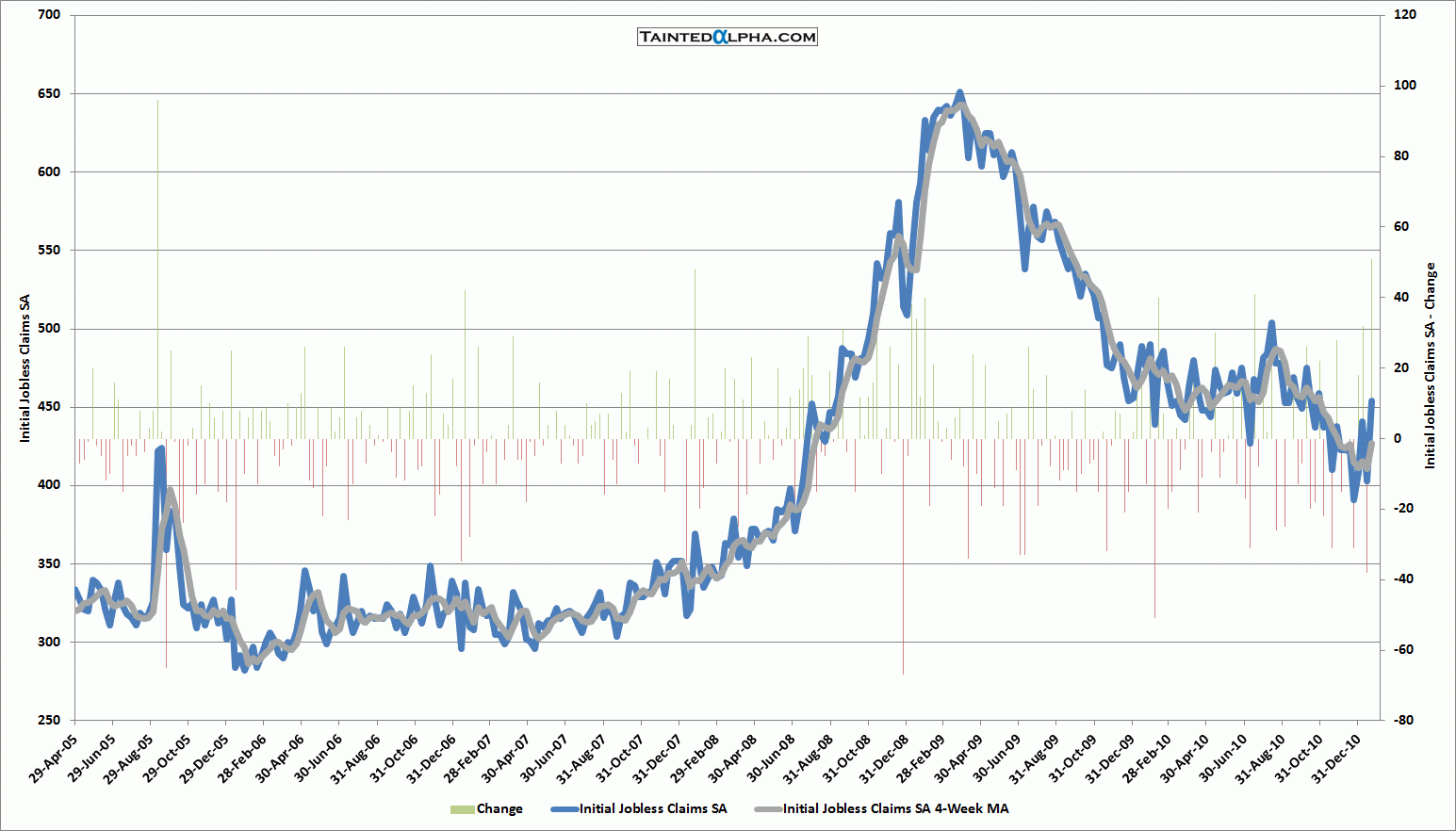This screenshot has height=831, width=1456.
Task: Click the TaintedAlpha.com logo
Action: (727, 37)
